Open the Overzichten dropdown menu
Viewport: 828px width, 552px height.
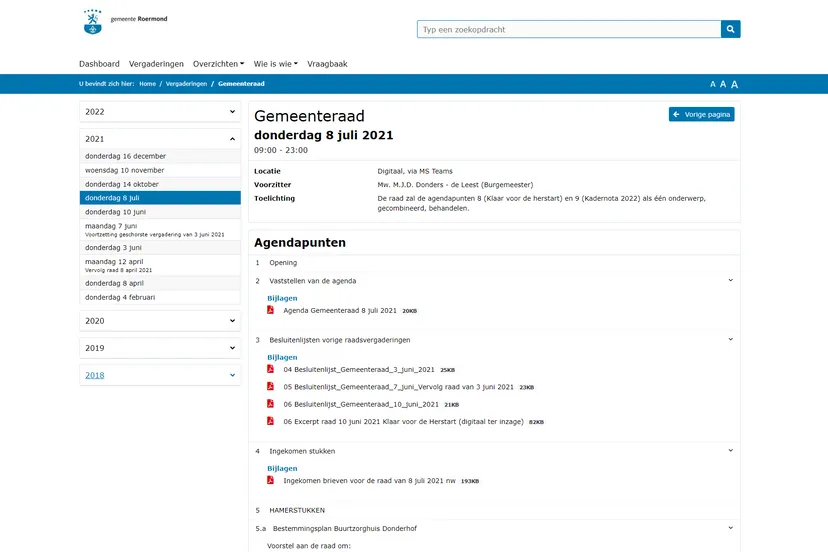coord(218,64)
